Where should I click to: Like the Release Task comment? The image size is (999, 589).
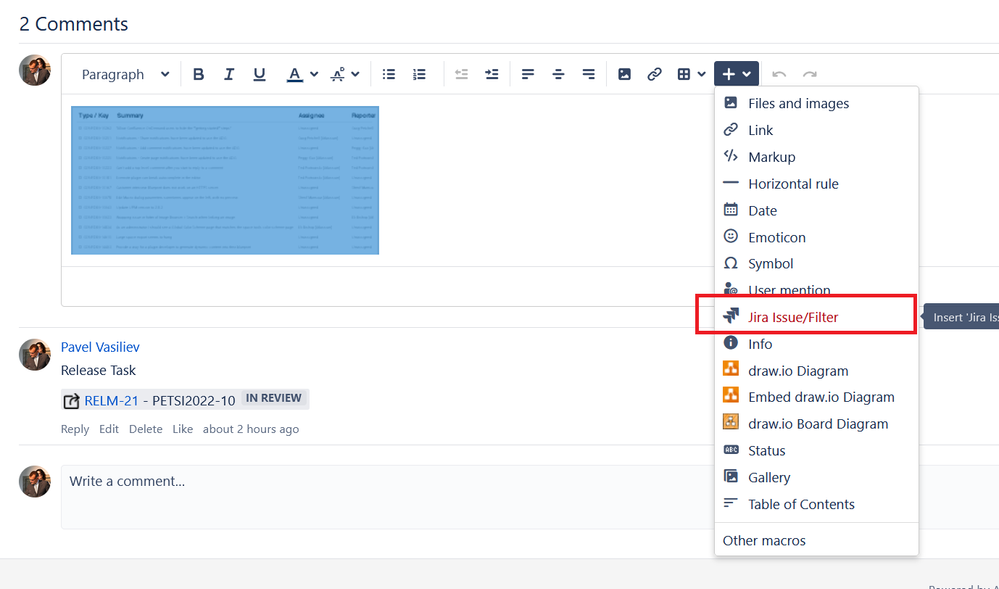click(x=182, y=429)
